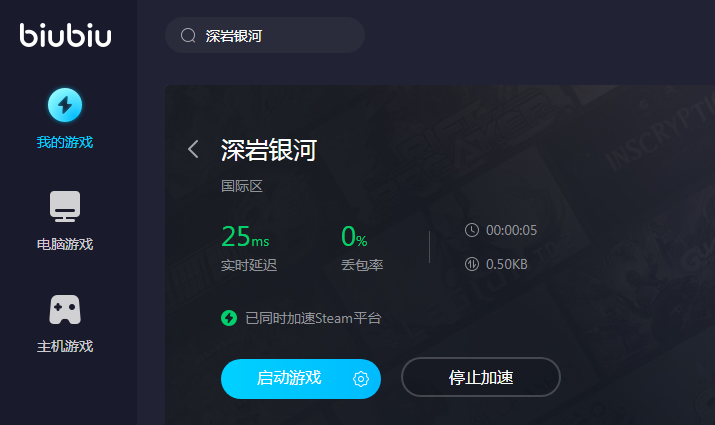Screen dimensions: 715x425
Task: Switch to 我的游戏 tab
Action: point(65,142)
